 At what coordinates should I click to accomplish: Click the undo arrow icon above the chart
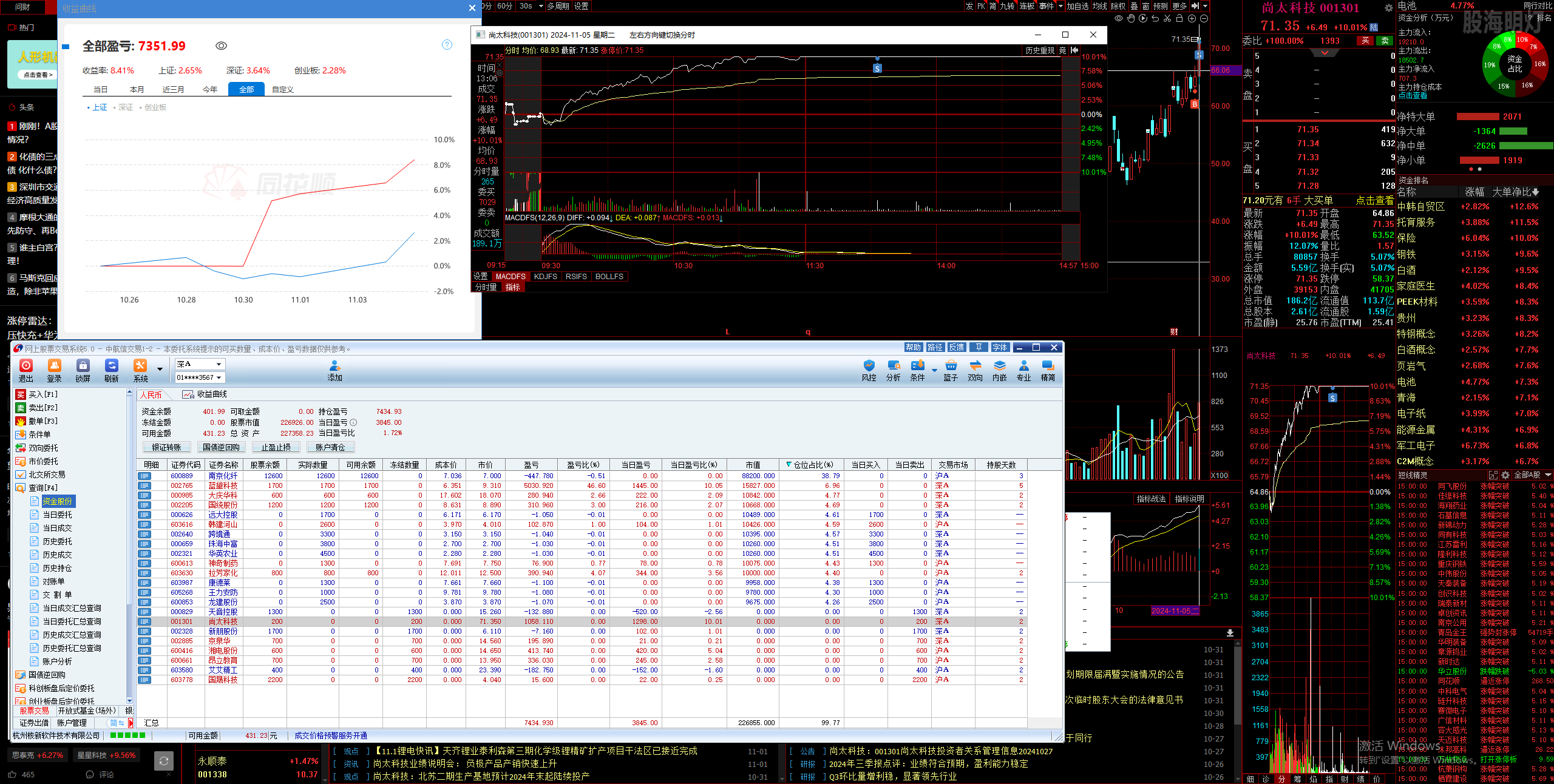click(x=1155, y=19)
